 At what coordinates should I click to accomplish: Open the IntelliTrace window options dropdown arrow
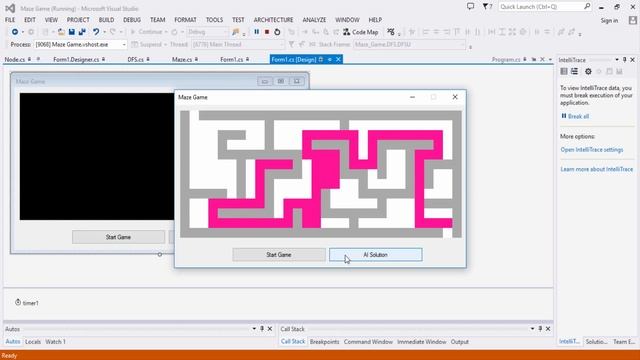[617, 60]
